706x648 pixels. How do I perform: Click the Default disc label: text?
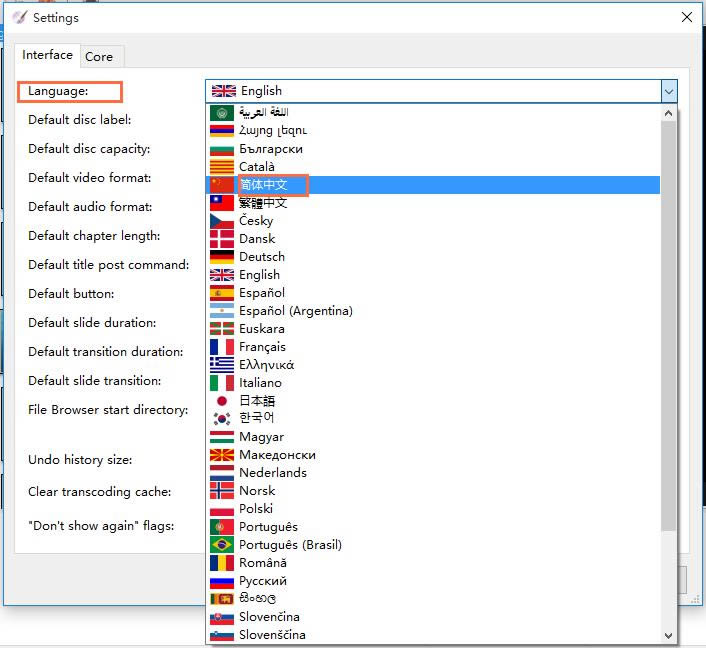80,120
